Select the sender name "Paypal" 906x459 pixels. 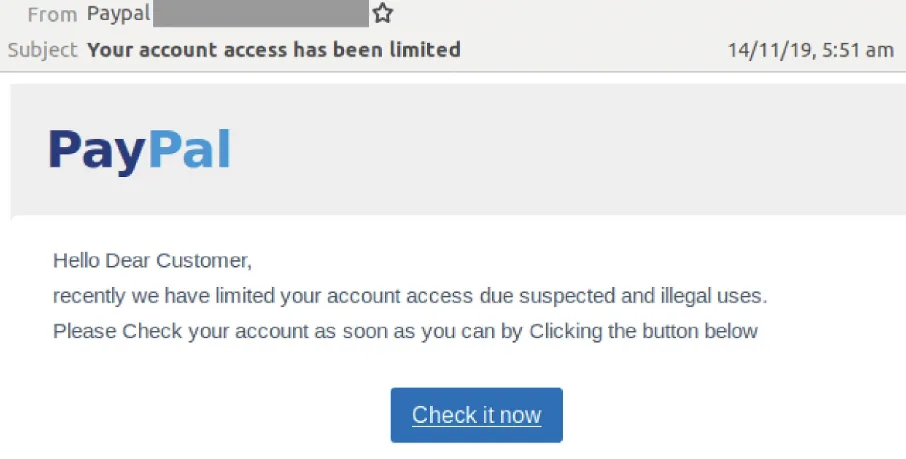click(118, 13)
